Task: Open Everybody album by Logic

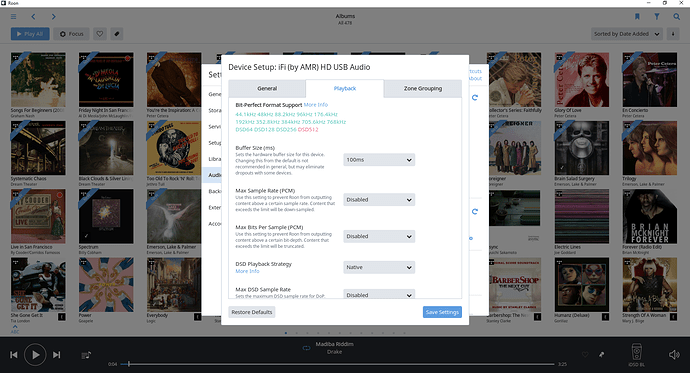Action: coord(174,285)
